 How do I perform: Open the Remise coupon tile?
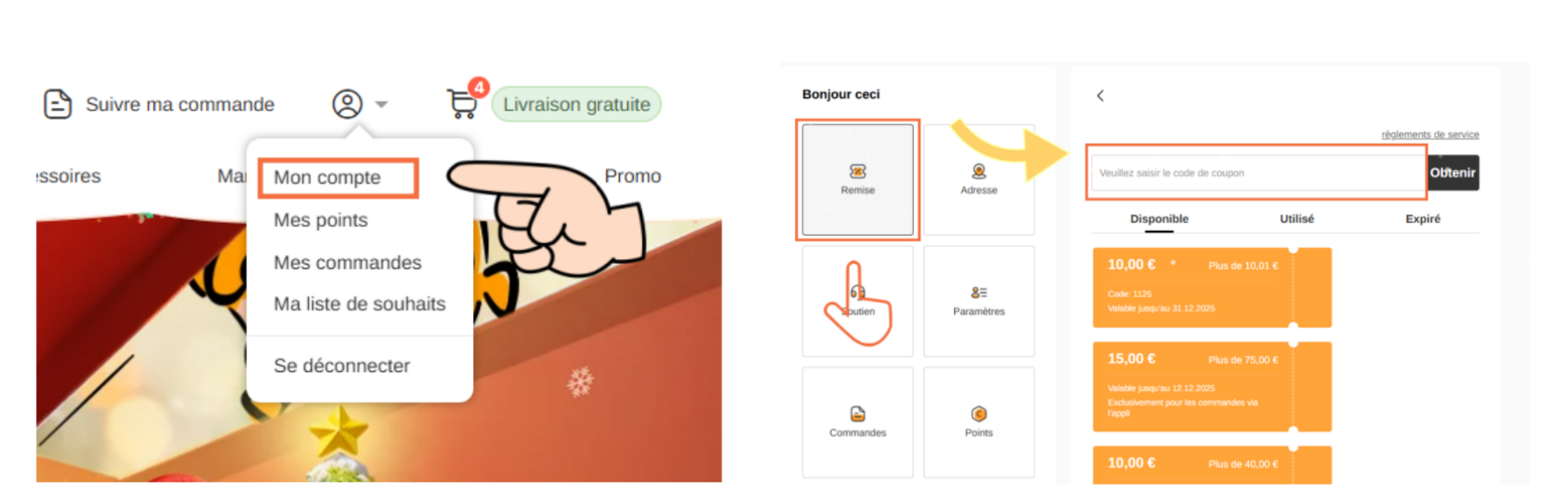coord(857,179)
